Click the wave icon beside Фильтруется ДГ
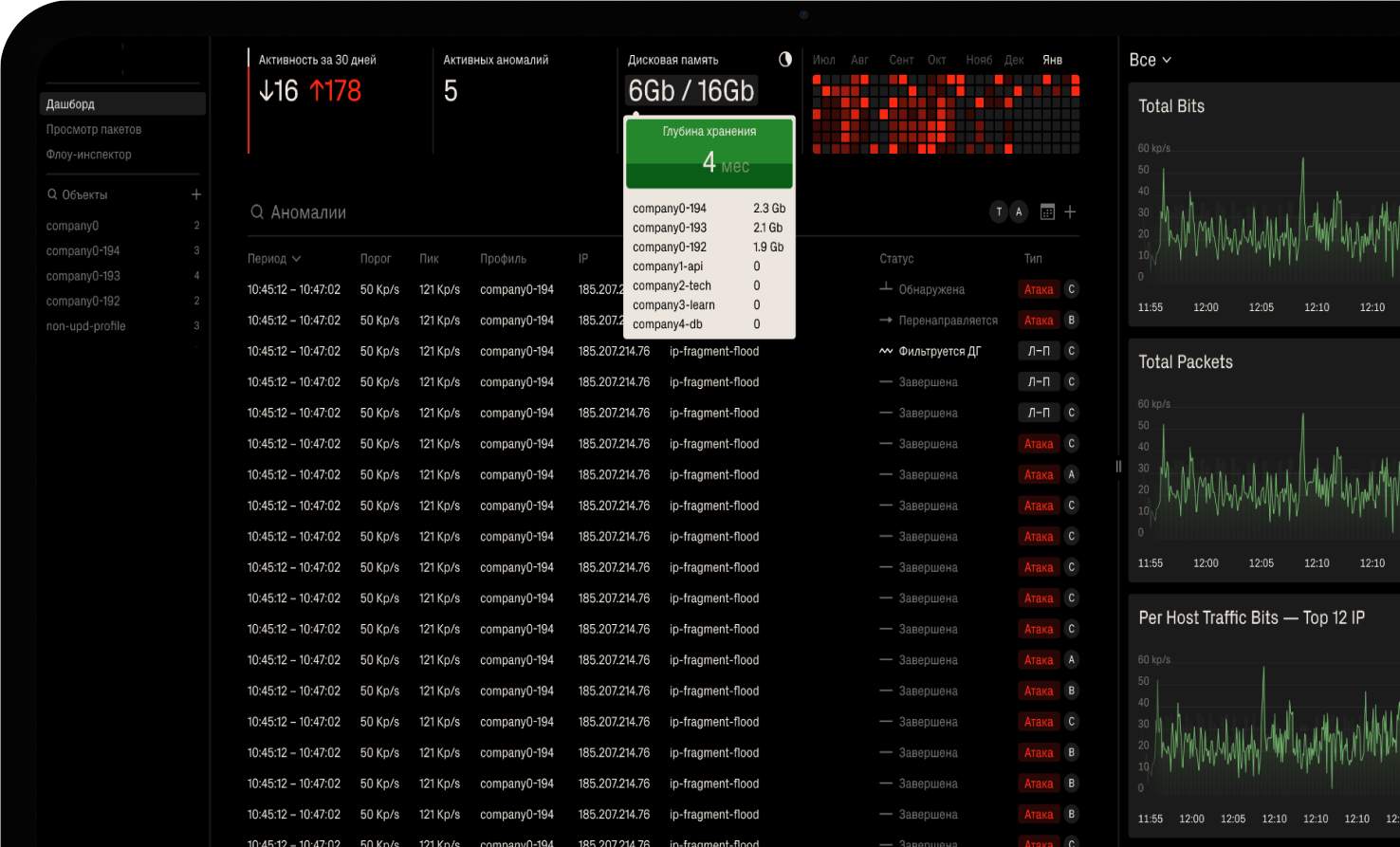The height and width of the screenshot is (847, 1400). pos(886,351)
